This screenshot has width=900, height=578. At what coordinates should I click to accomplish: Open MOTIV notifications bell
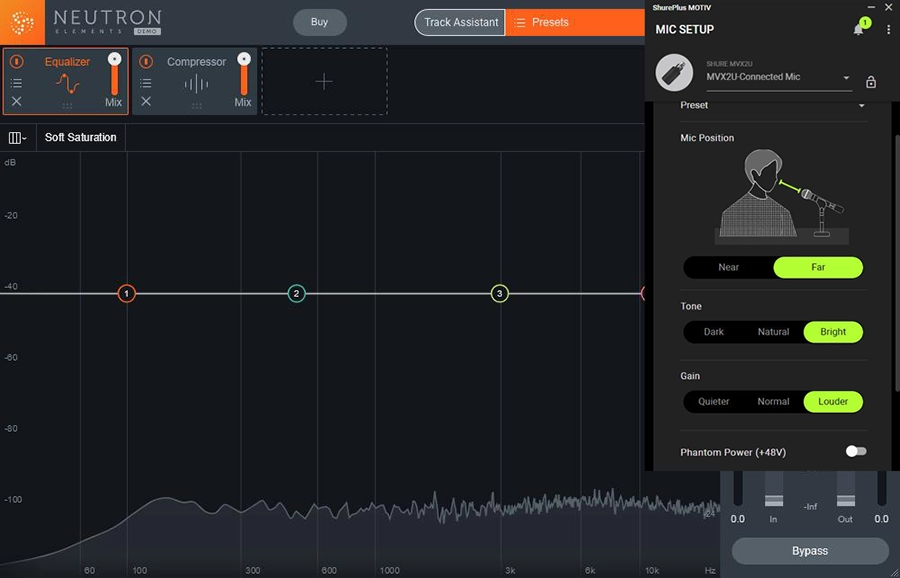coord(859,29)
